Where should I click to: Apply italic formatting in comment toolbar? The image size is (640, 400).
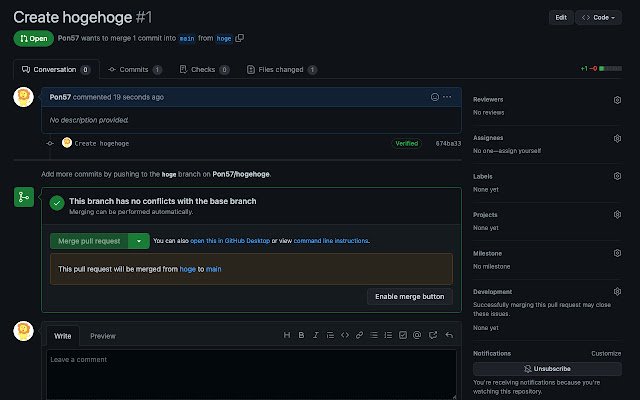point(316,335)
